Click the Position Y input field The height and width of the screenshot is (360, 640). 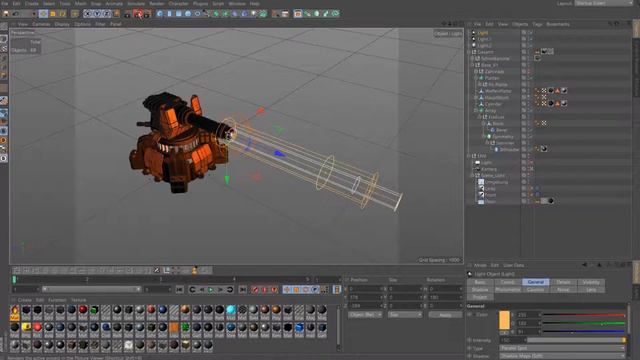(x=367, y=297)
